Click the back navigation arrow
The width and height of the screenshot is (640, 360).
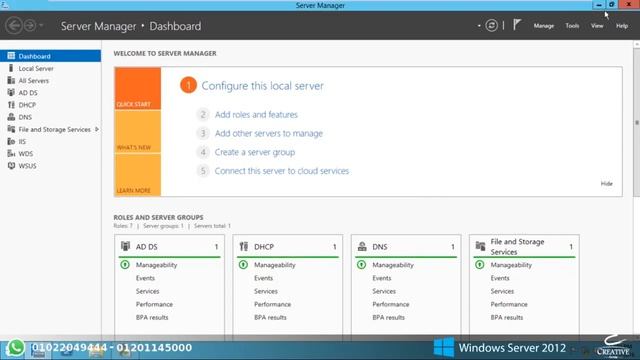click(13, 26)
